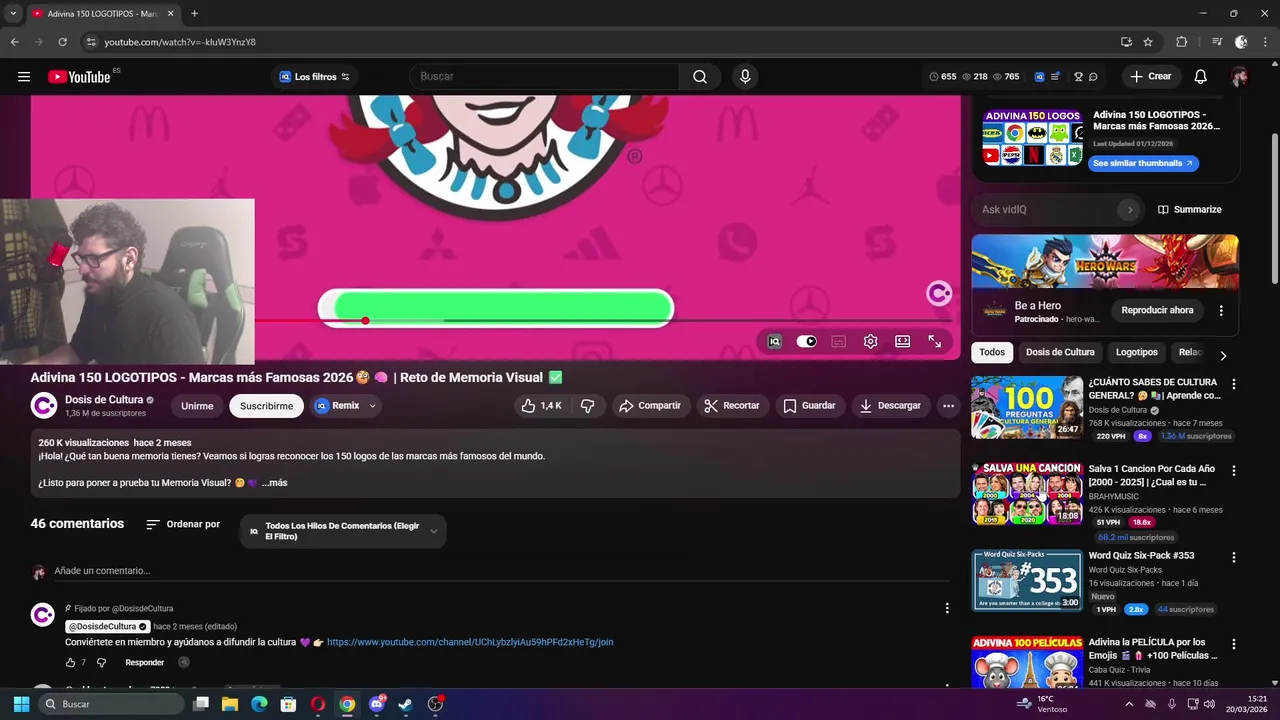This screenshot has height=720, width=1280.
Task: Open OBS Studio from the taskbar
Action: point(435,704)
